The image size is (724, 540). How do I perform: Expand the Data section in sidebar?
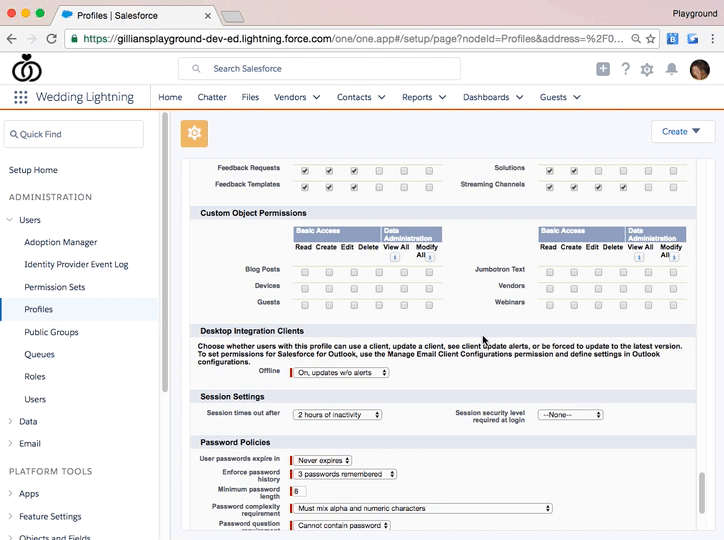click(10, 421)
